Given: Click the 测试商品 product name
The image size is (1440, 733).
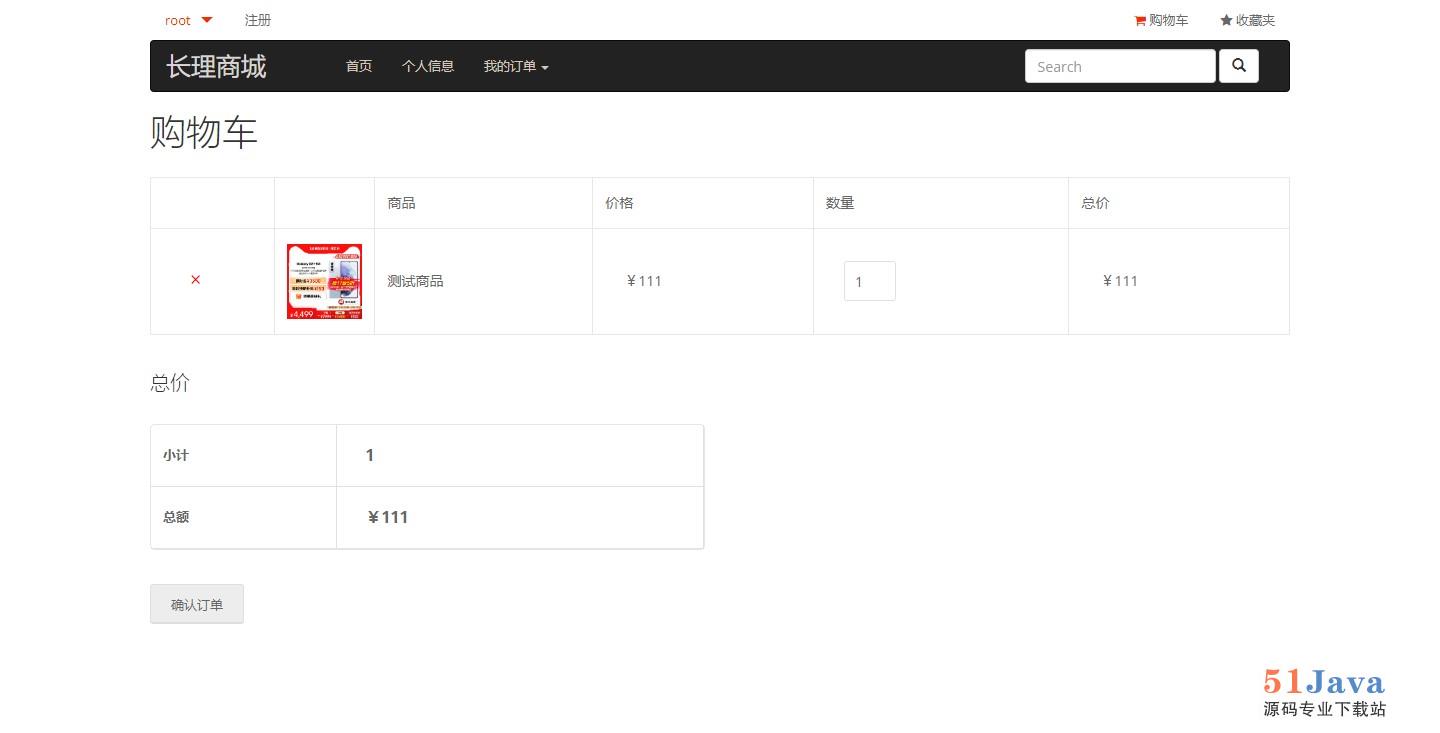Looking at the screenshot, I should [x=415, y=281].
